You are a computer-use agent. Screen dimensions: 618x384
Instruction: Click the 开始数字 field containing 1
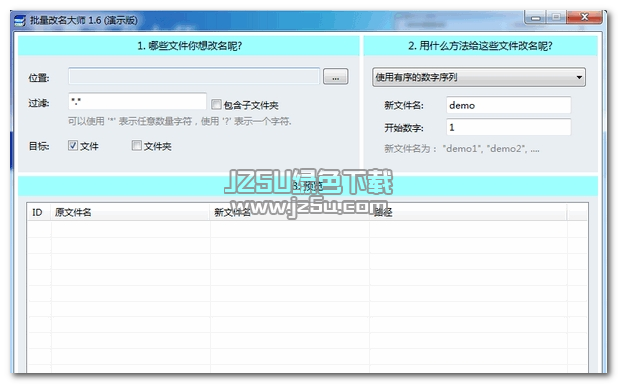click(x=508, y=127)
